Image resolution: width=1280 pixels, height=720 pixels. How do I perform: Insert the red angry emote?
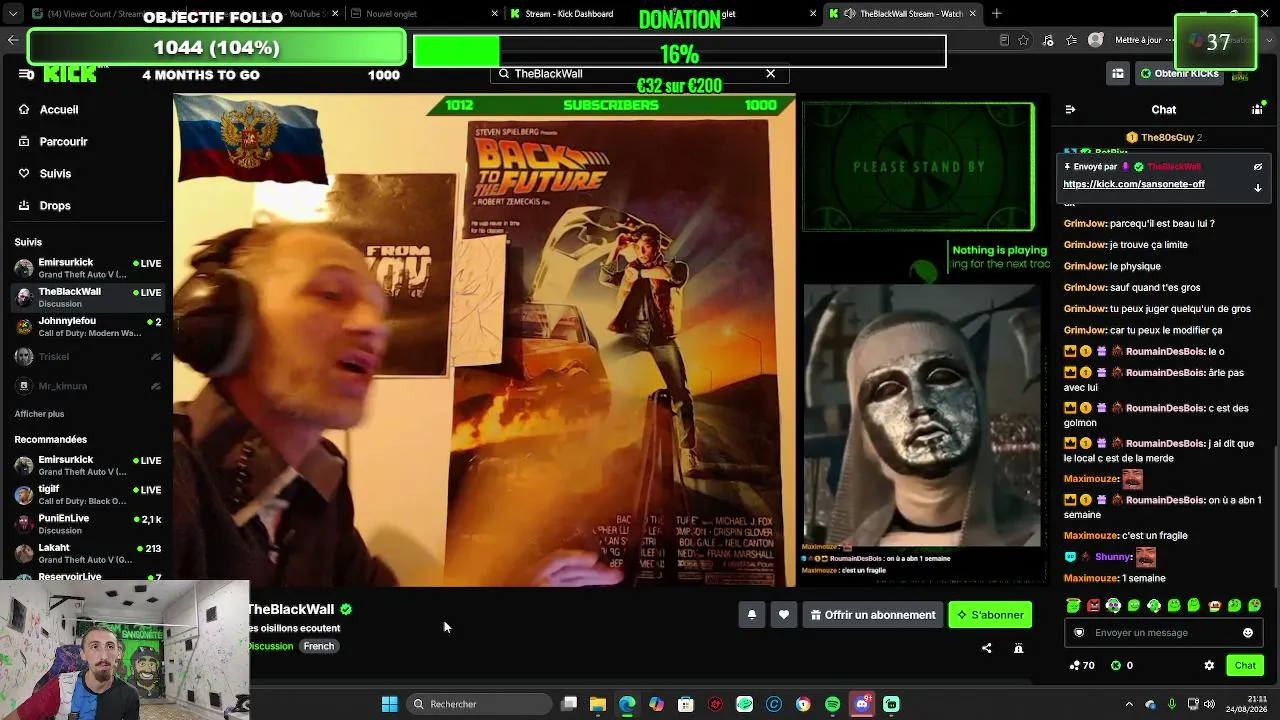tap(1093, 606)
